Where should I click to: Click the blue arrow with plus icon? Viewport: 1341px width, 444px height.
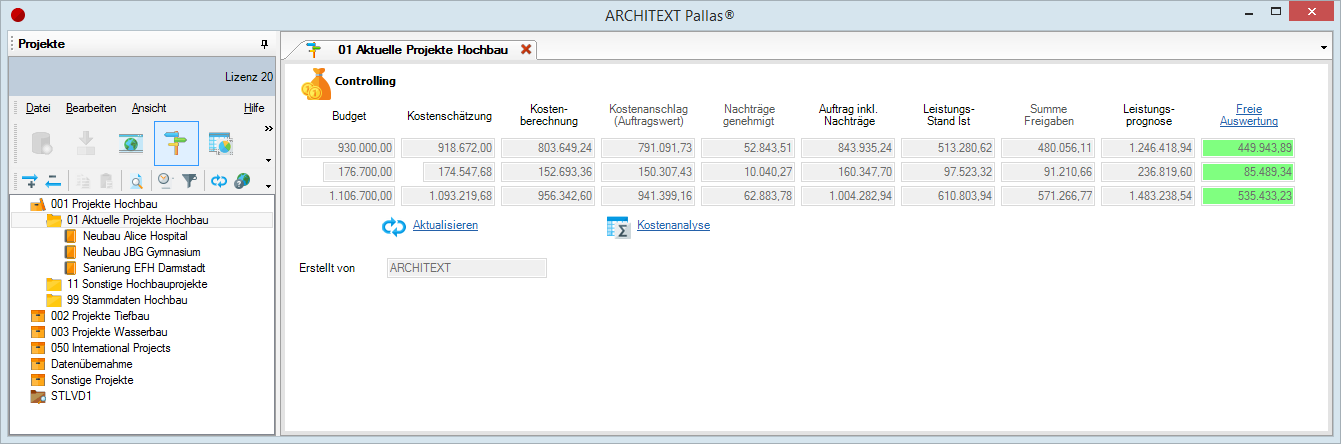(29, 181)
